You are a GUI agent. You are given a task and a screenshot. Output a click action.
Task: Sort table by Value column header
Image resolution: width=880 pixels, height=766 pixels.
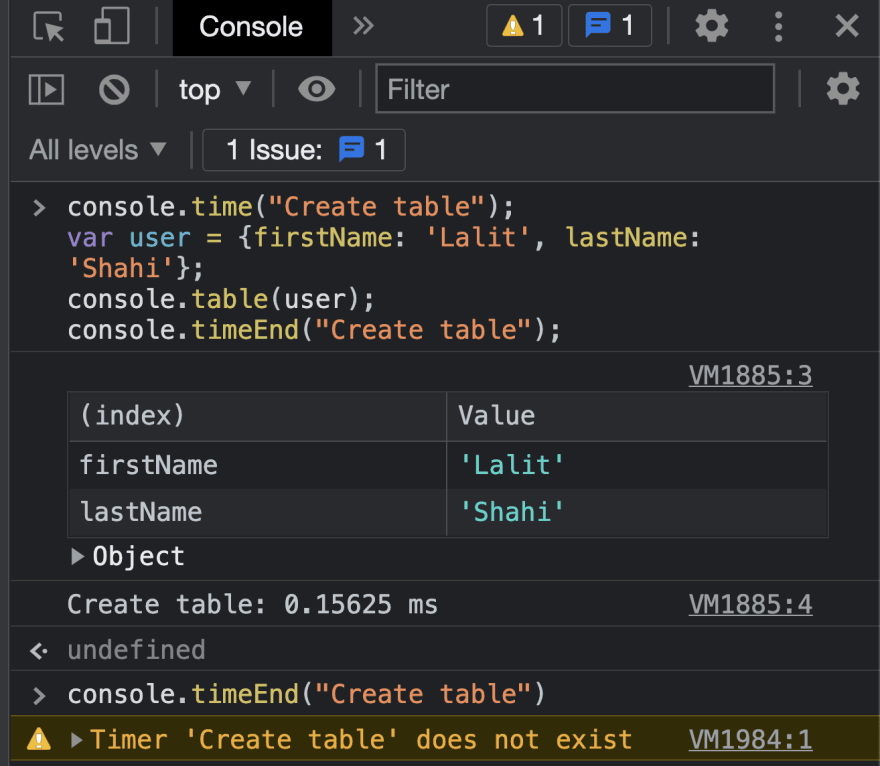636,416
